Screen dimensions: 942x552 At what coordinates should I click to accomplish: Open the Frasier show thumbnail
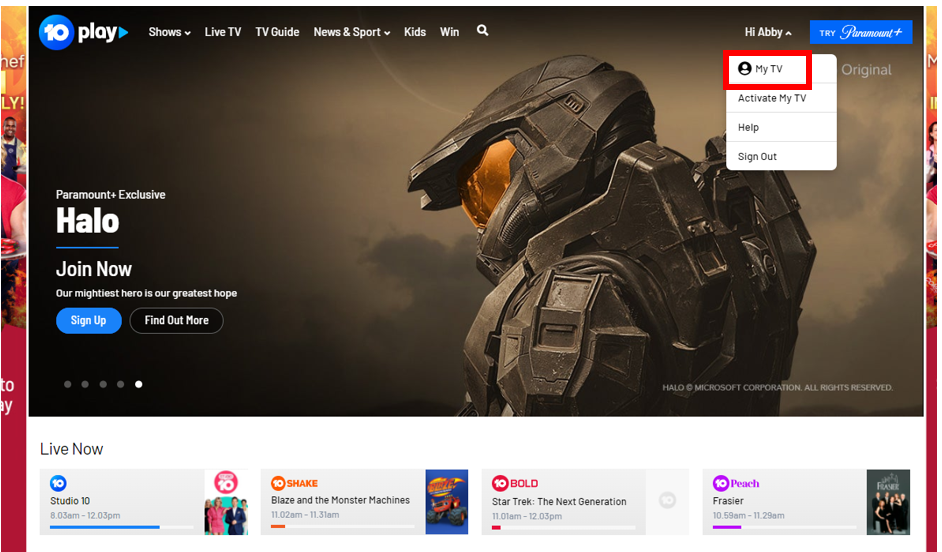[889, 502]
